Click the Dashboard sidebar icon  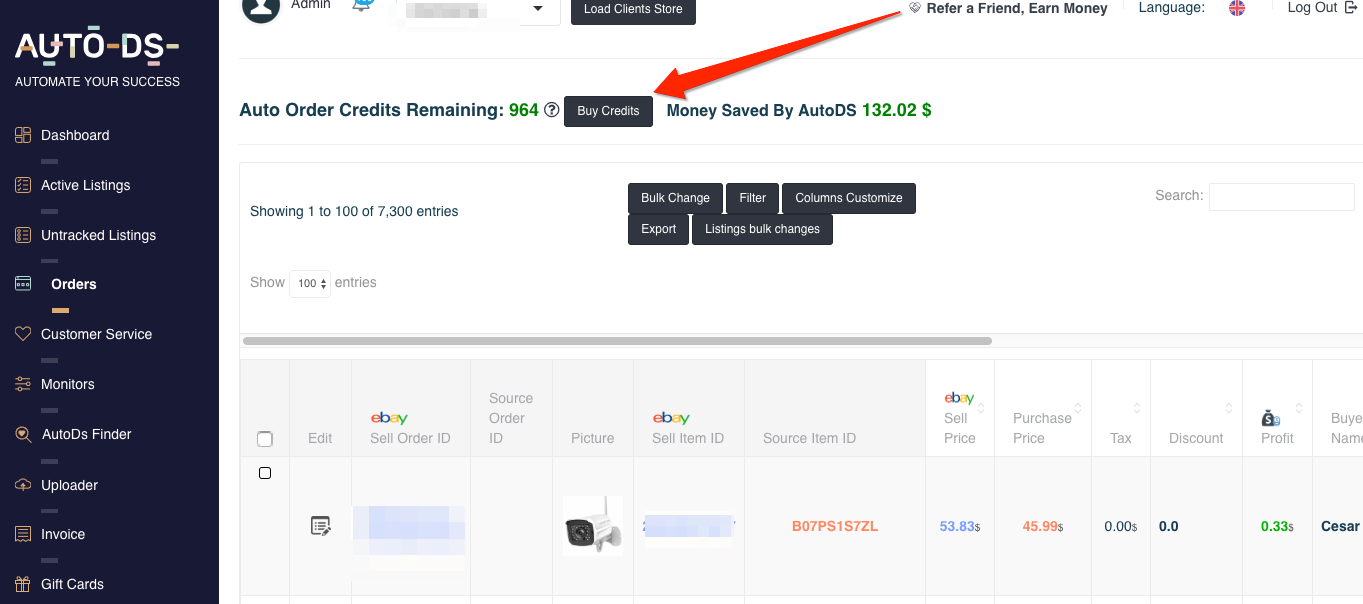[23, 135]
